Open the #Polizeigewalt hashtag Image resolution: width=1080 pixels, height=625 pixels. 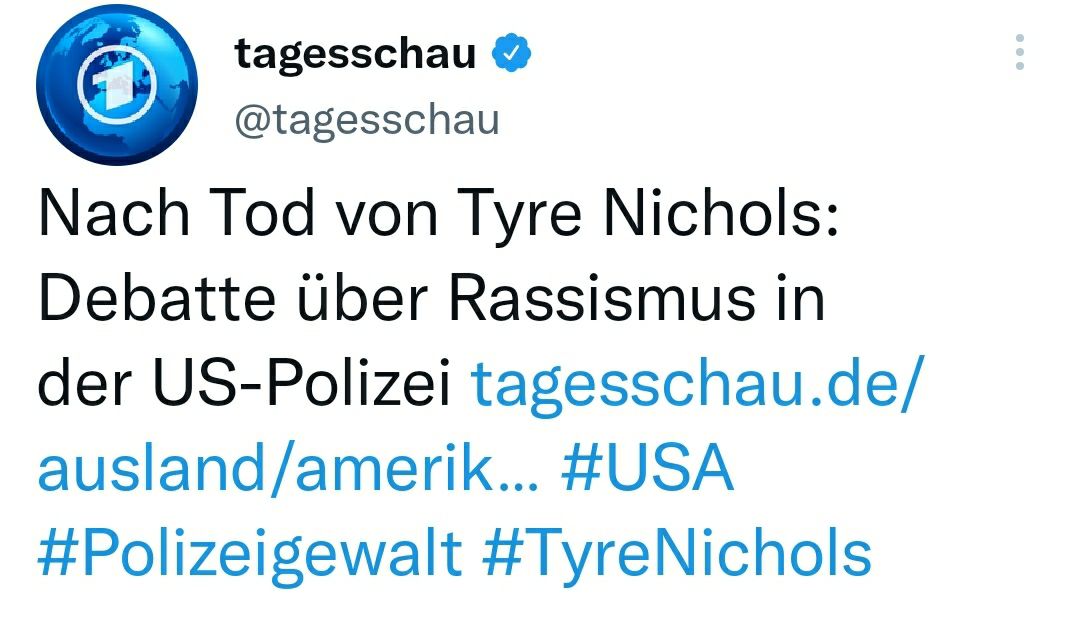tap(250, 554)
